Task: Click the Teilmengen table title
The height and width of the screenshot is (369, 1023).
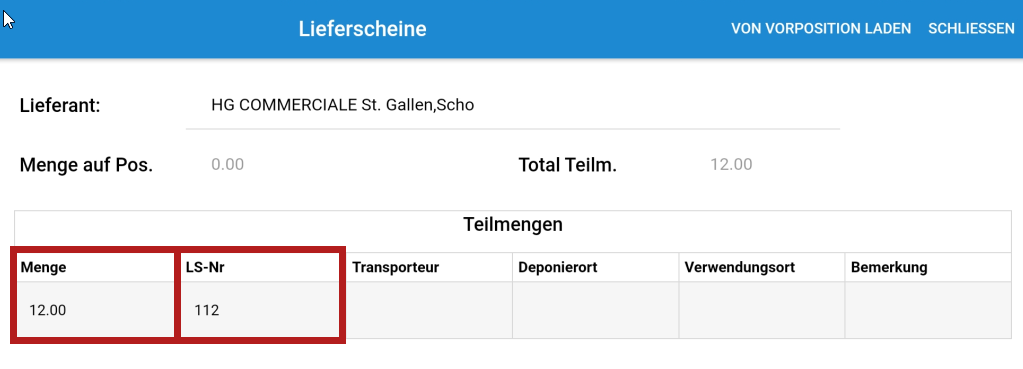Action: click(513, 225)
